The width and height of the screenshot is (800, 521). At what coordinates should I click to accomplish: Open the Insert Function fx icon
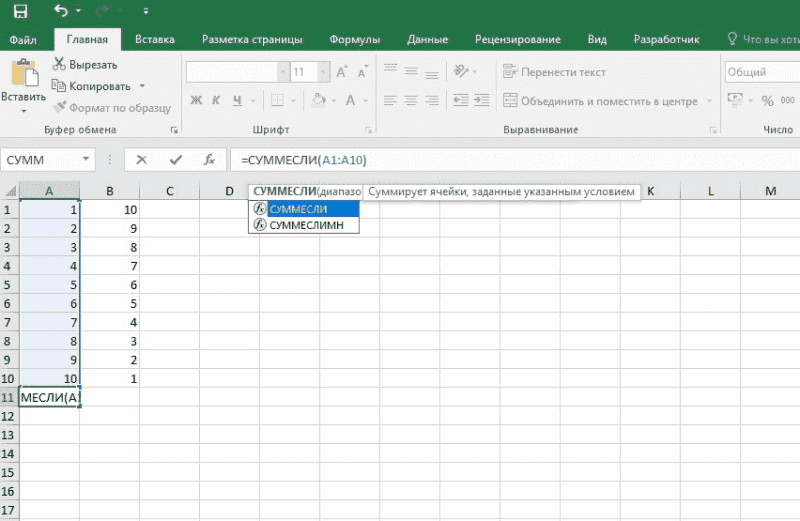(x=209, y=160)
